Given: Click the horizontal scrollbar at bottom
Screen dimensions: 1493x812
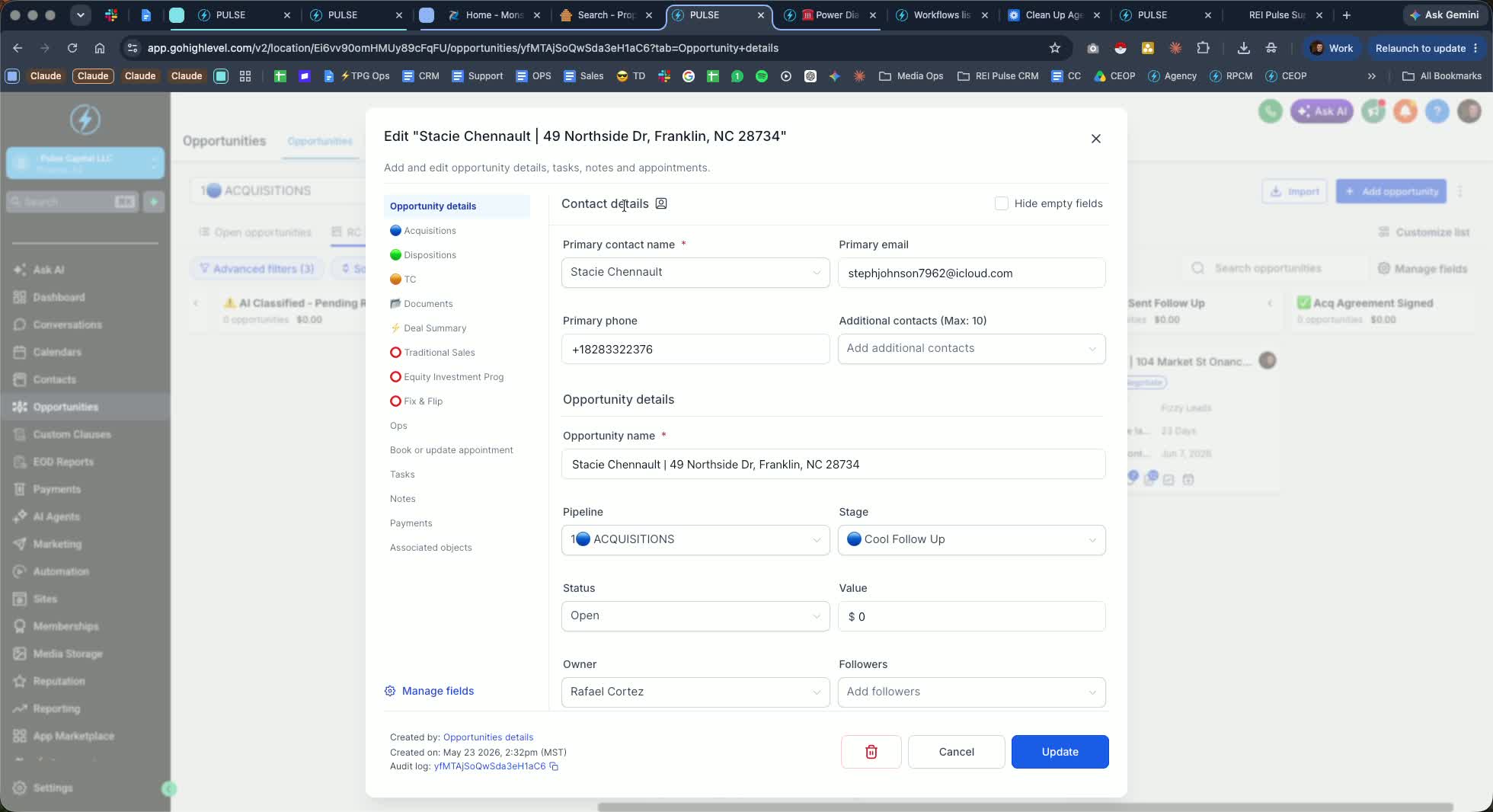Looking at the screenshot, I should [x=1025, y=807].
